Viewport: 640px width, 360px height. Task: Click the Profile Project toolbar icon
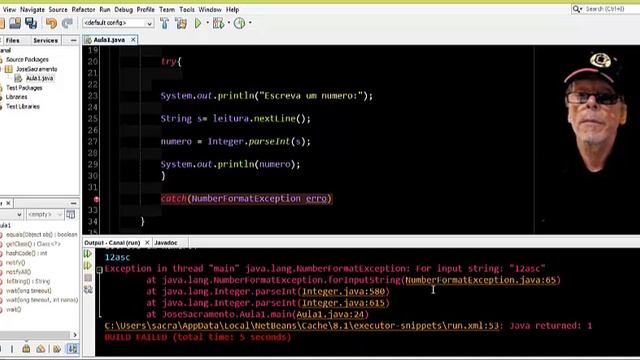point(240,23)
